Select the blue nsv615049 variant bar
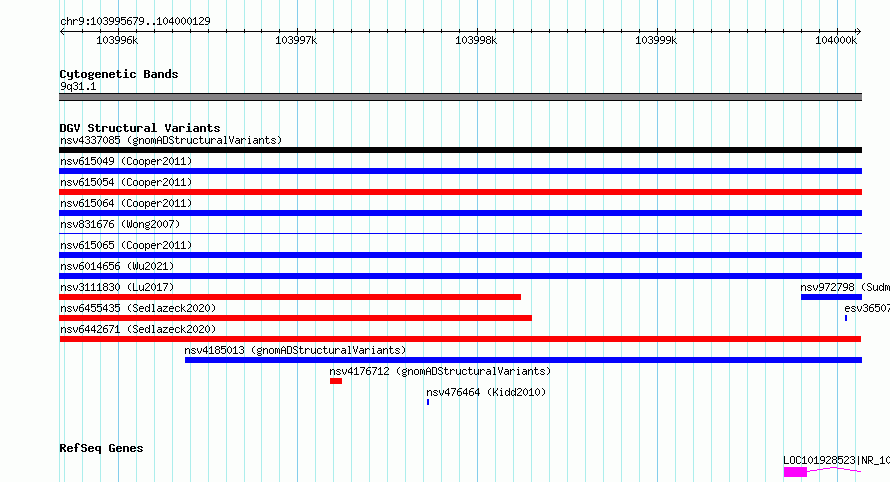Image resolution: width=890 pixels, height=482 pixels. [x=460, y=171]
